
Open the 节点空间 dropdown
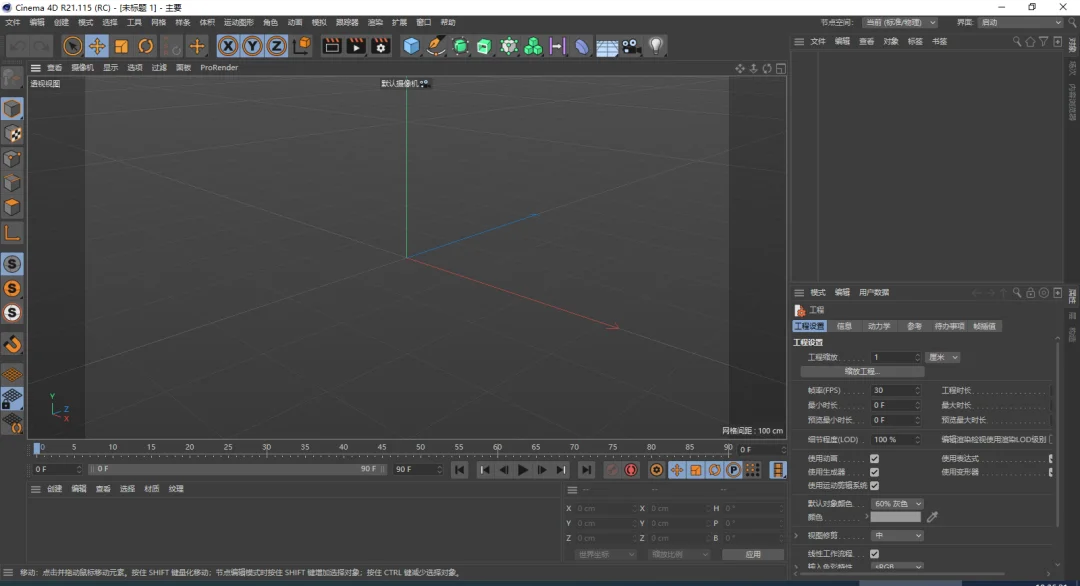[900, 23]
